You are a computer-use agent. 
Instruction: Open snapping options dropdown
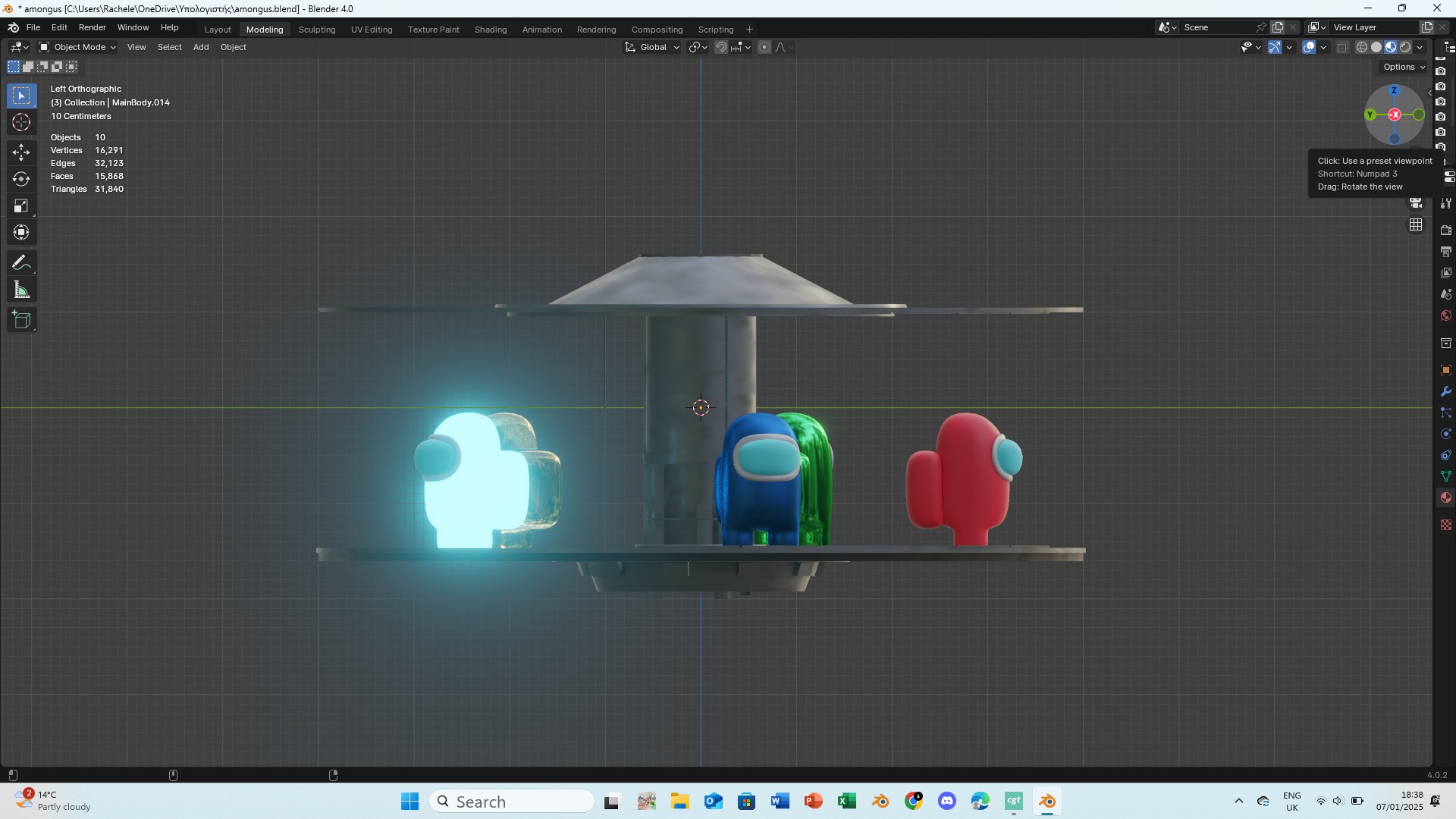pos(741,47)
